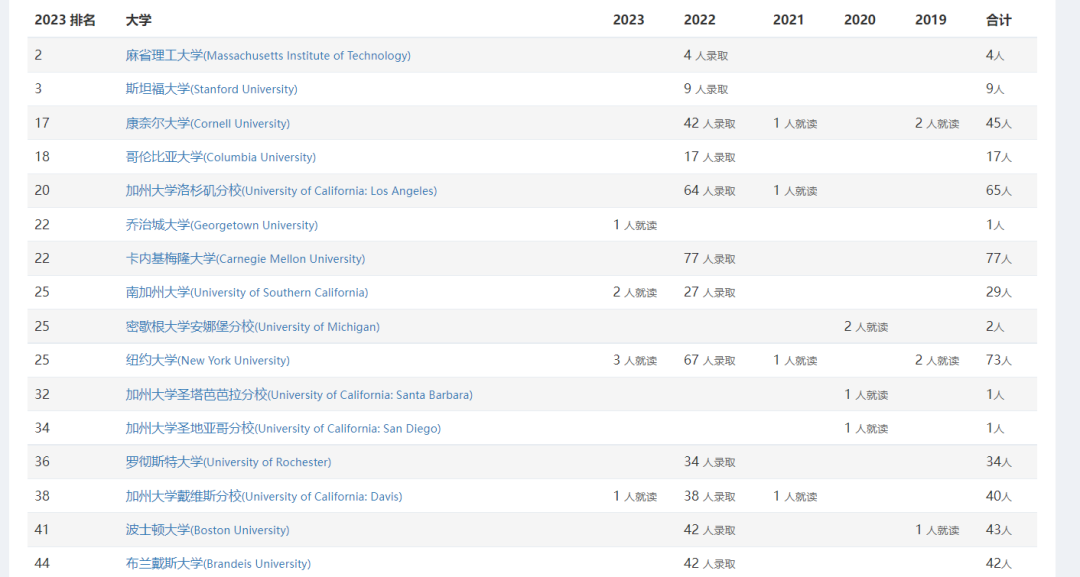This screenshot has height=577, width=1080.
Task: Select NYU's 2019 cell '2 人就读'
Action: (937, 360)
